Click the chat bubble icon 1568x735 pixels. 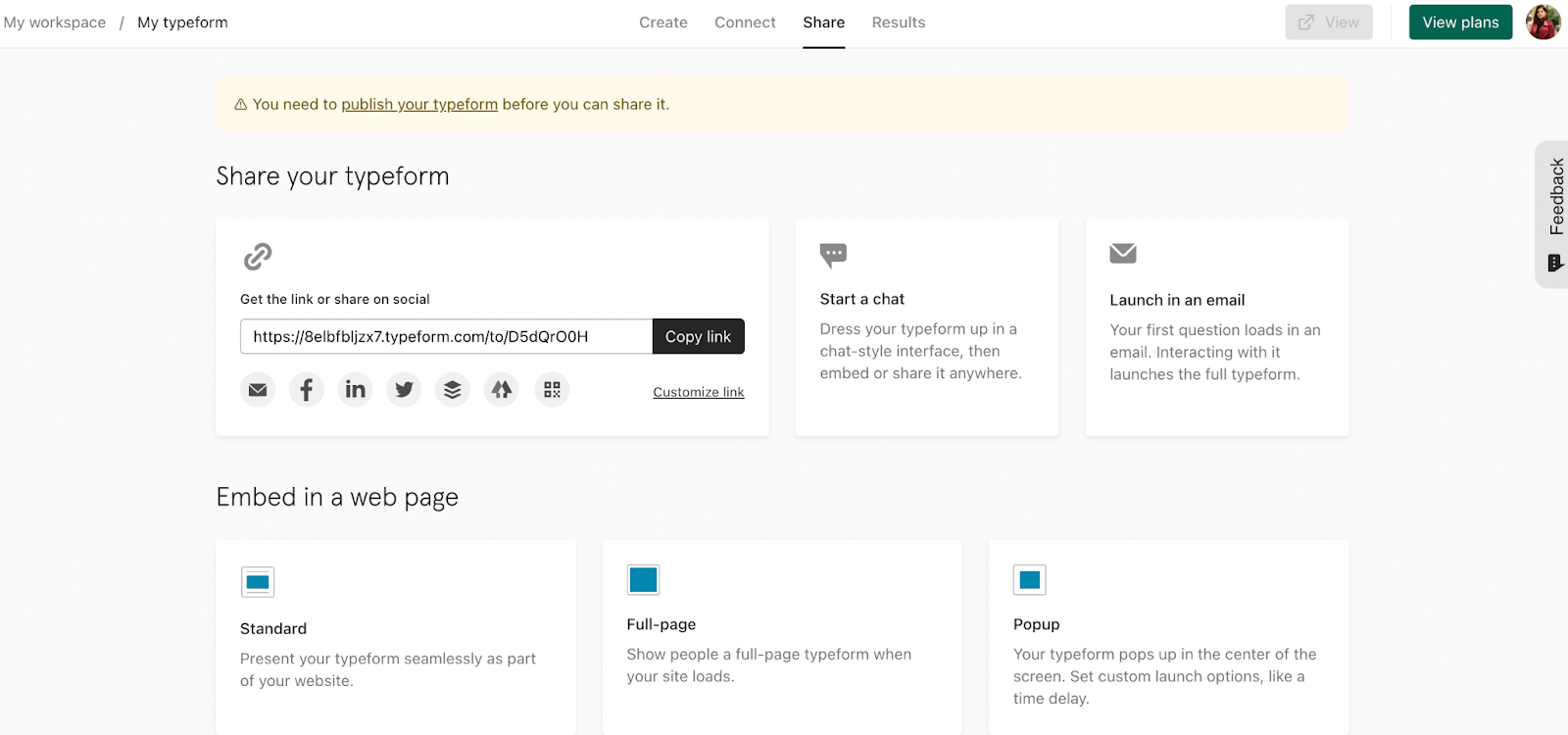point(833,256)
